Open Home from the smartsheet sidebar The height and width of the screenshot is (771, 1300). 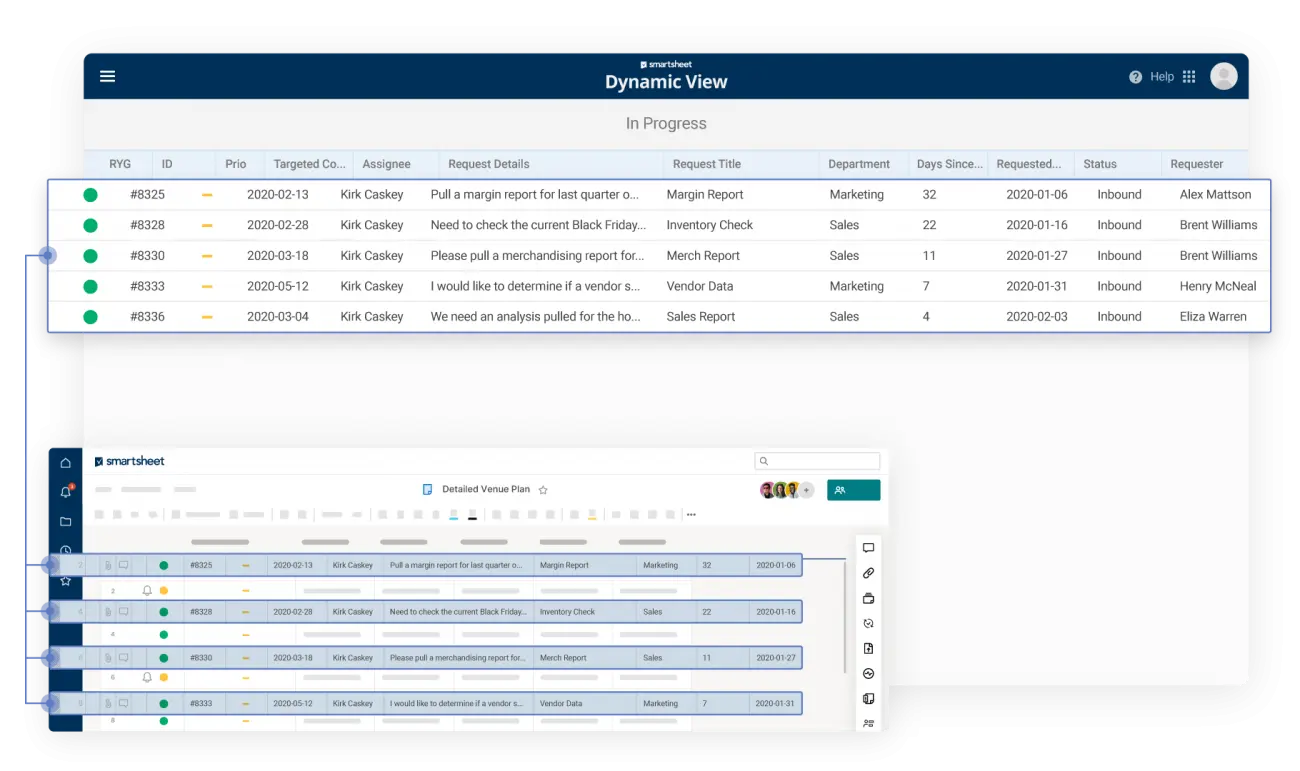pyautogui.click(x=65, y=462)
